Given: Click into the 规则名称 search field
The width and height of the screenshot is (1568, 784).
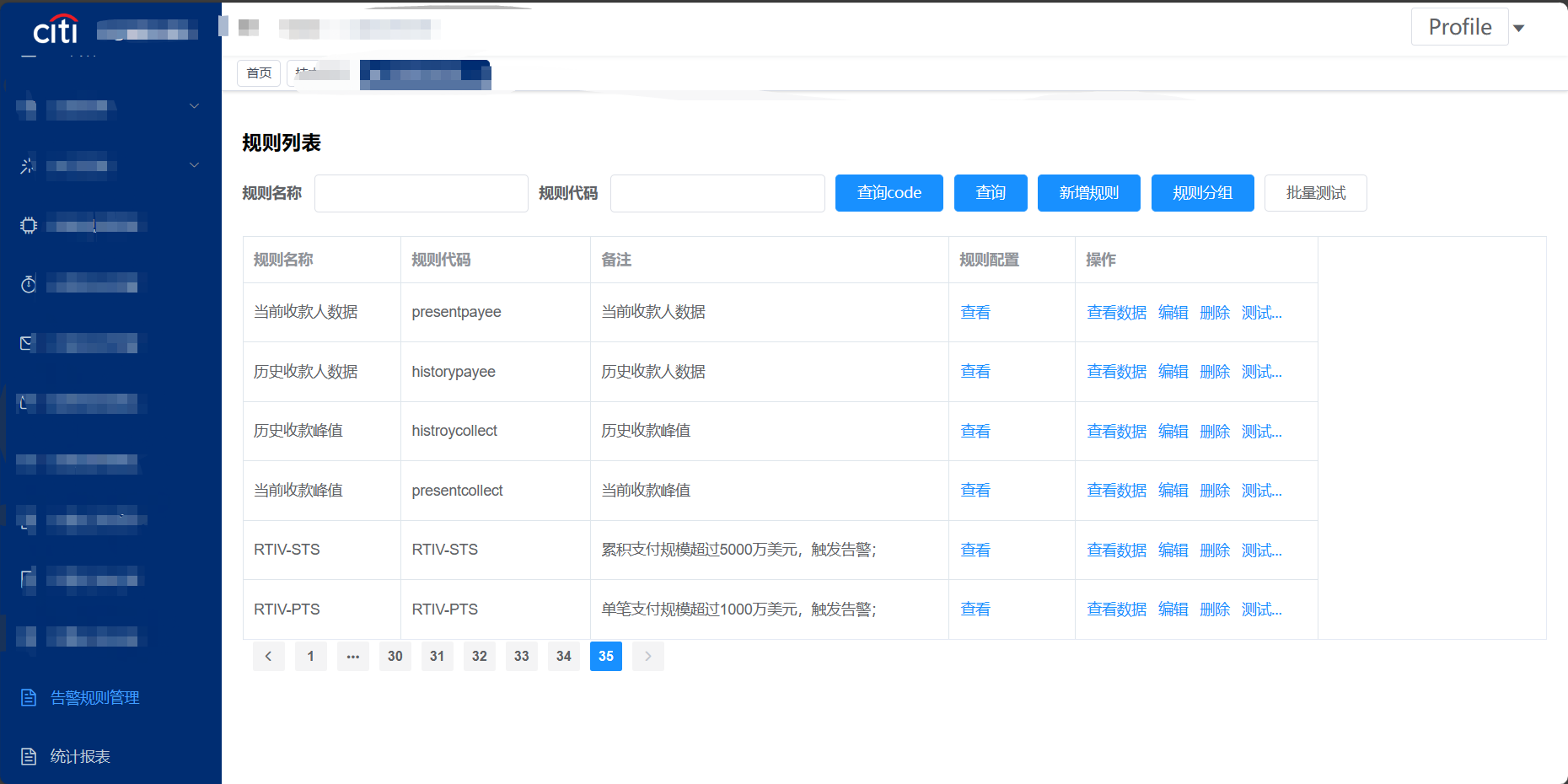Looking at the screenshot, I should [422, 193].
